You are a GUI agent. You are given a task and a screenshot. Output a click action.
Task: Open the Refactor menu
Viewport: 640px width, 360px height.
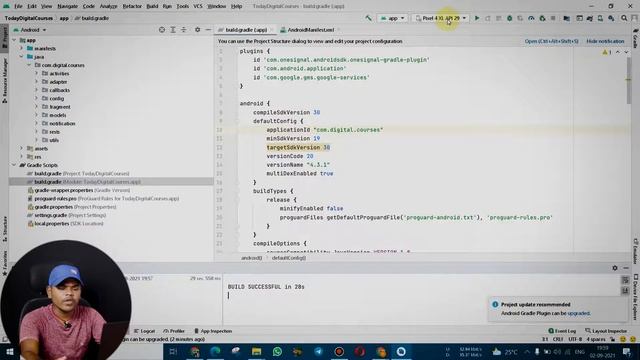click(132, 6)
